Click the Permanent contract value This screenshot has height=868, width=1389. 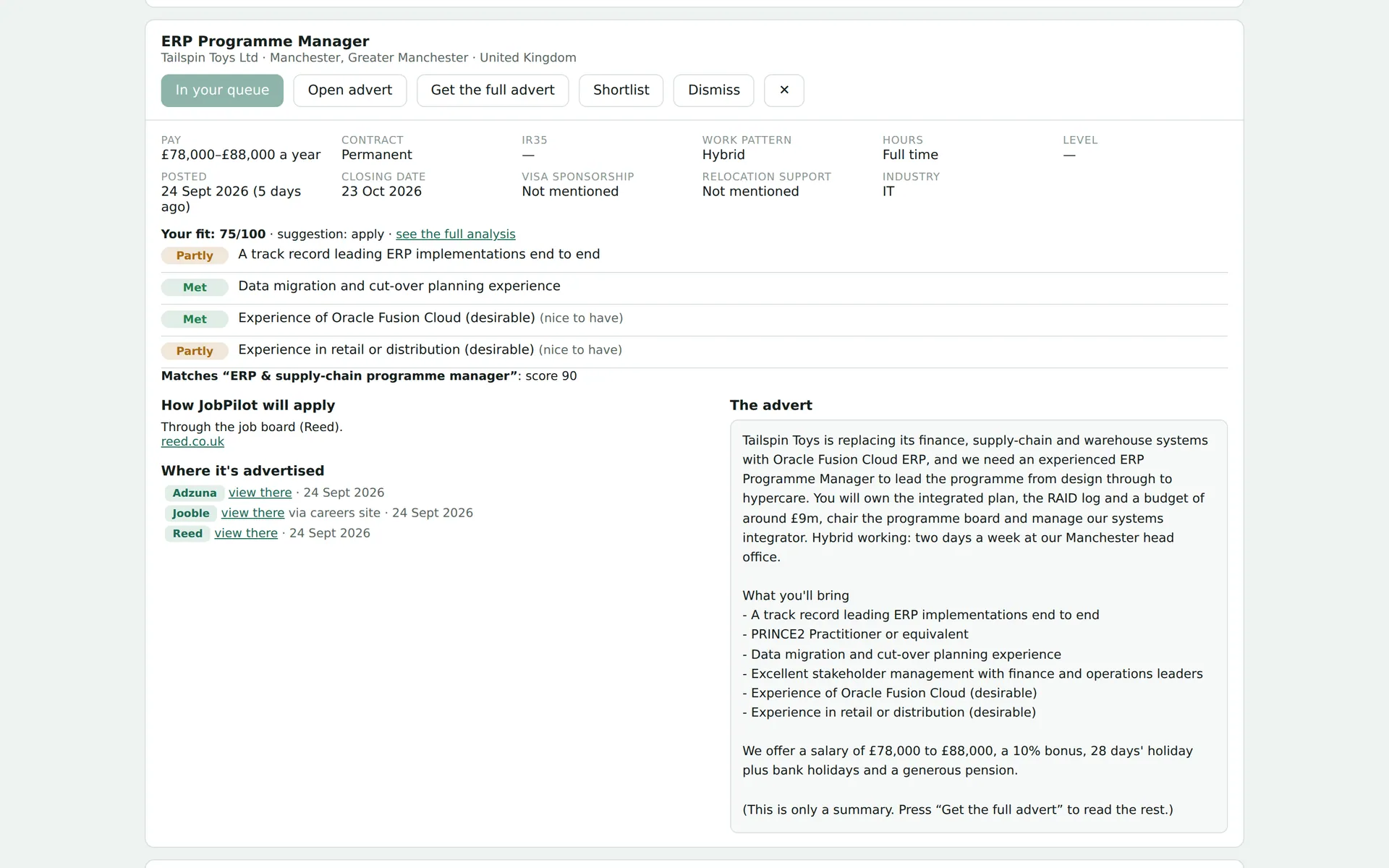(x=377, y=155)
